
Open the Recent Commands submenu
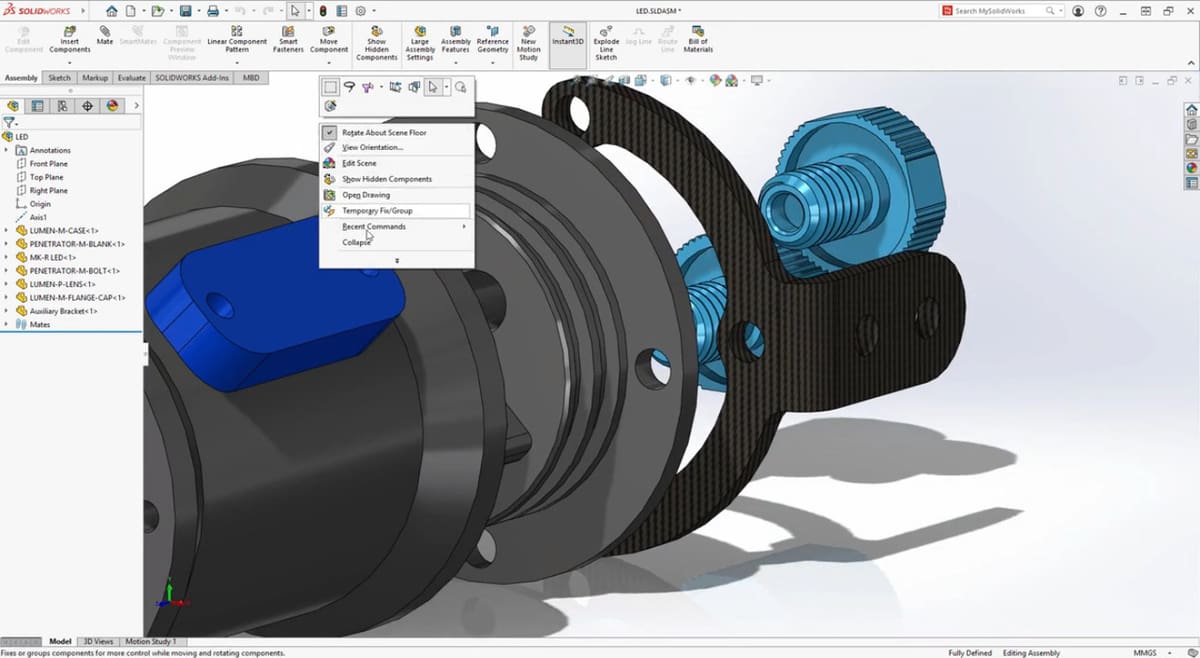(395, 227)
